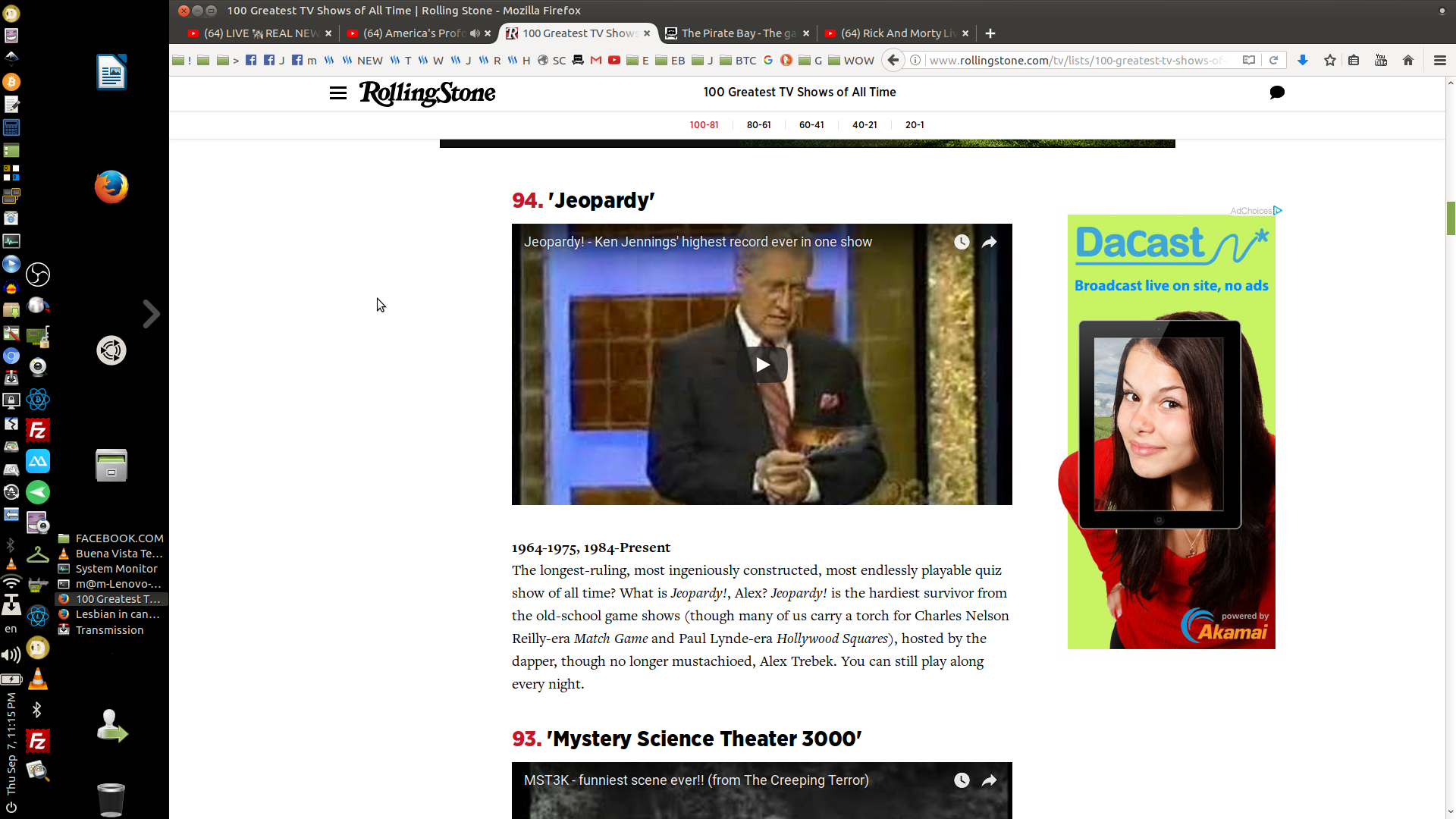
Task: Open the Firefox downloads arrow
Action: 1303,61
